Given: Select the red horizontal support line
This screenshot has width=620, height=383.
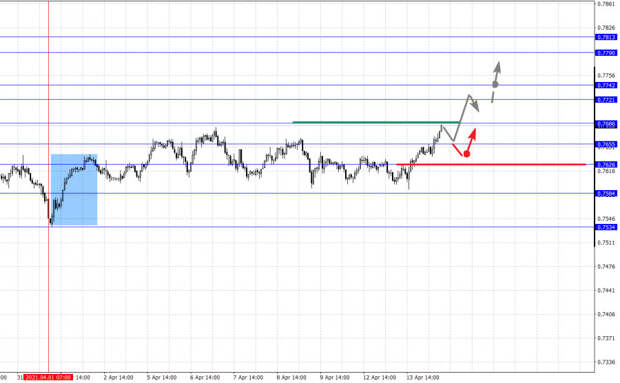Looking at the screenshot, I should pyautogui.click(x=491, y=164).
